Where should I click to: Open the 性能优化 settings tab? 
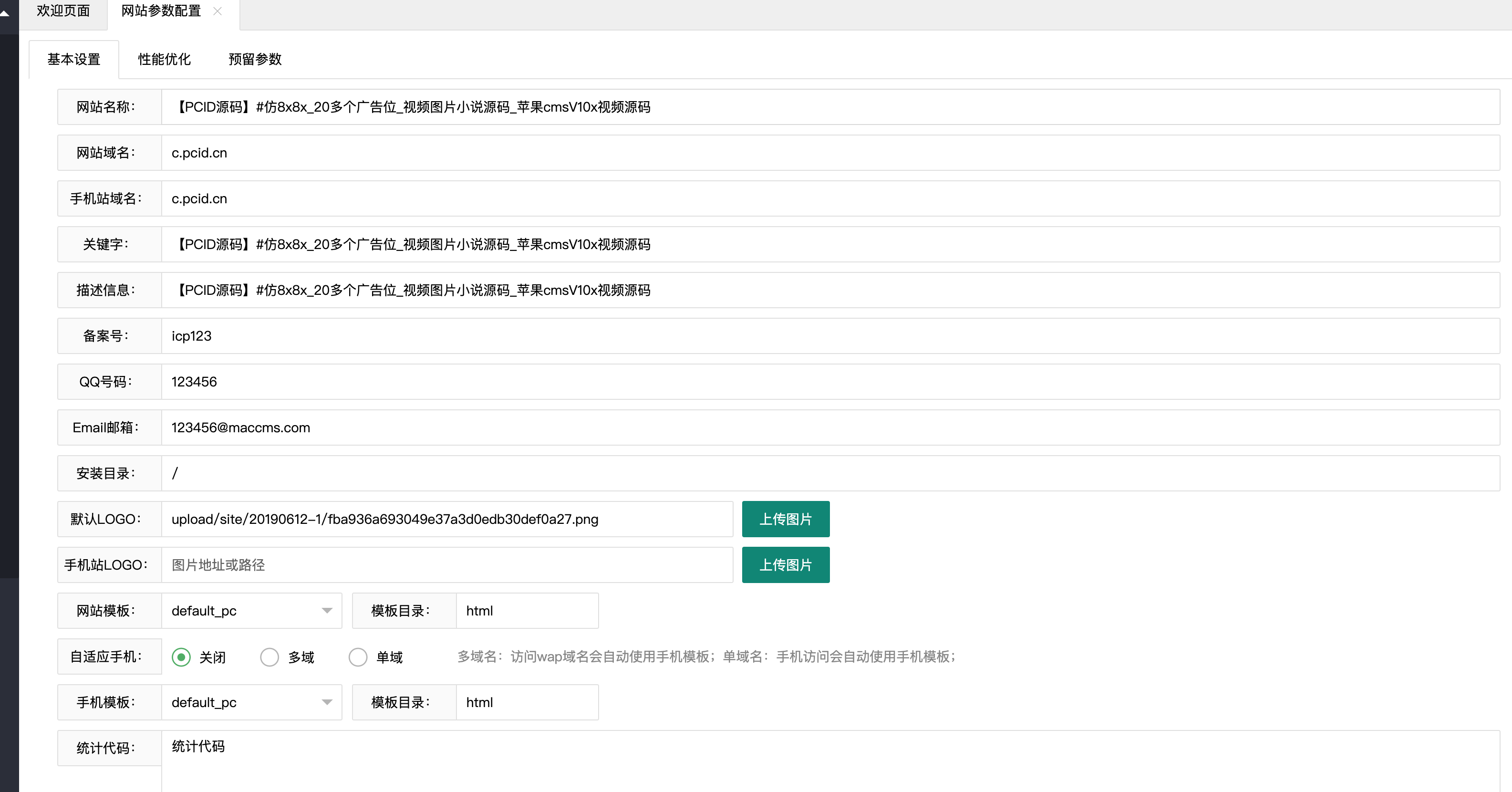[x=165, y=59]
